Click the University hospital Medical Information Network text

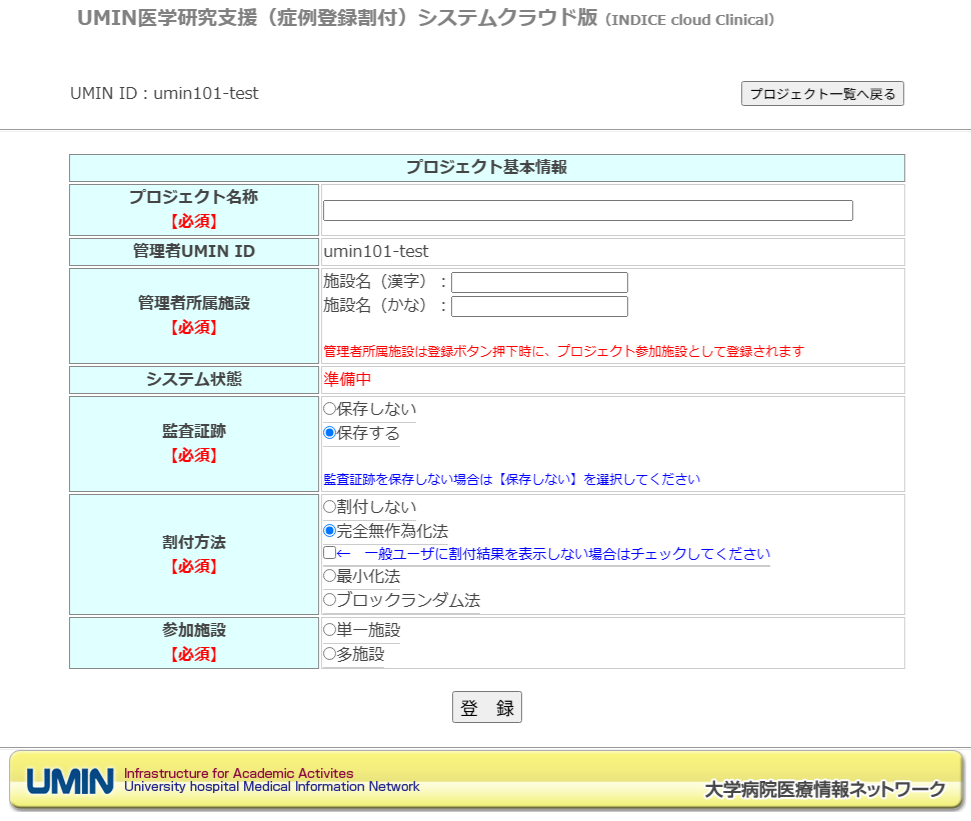[x=272, y=787]
